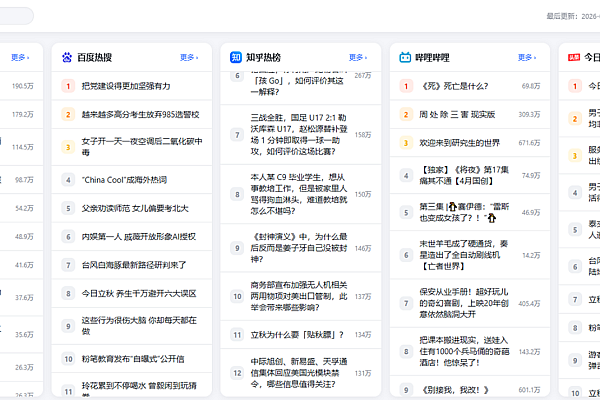This screenshot has width=600, height=400.
Task: Click heat value "405.4万"
Action: coord(530,304)
